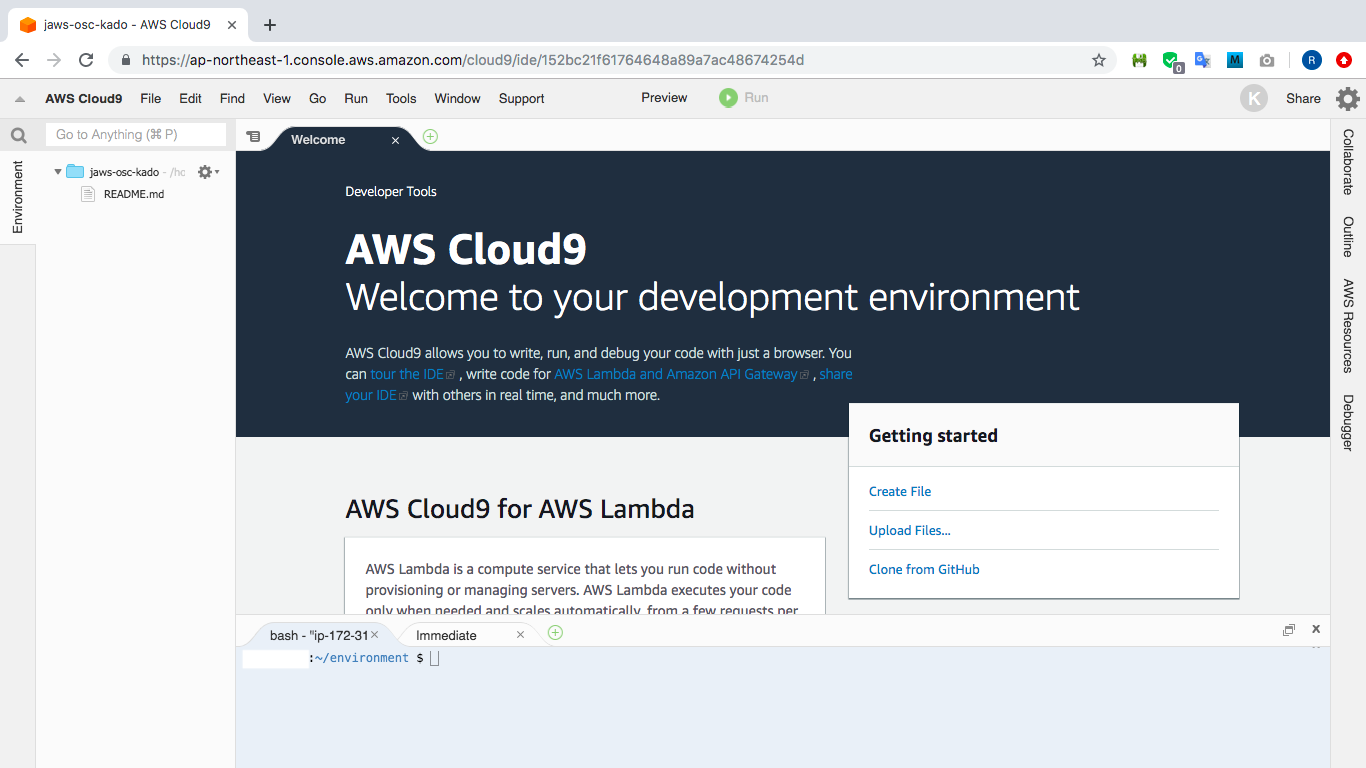Open the AWS Cloud9 menu
This screenshot has width=1366, height=768.
click(x=84, y=98)
